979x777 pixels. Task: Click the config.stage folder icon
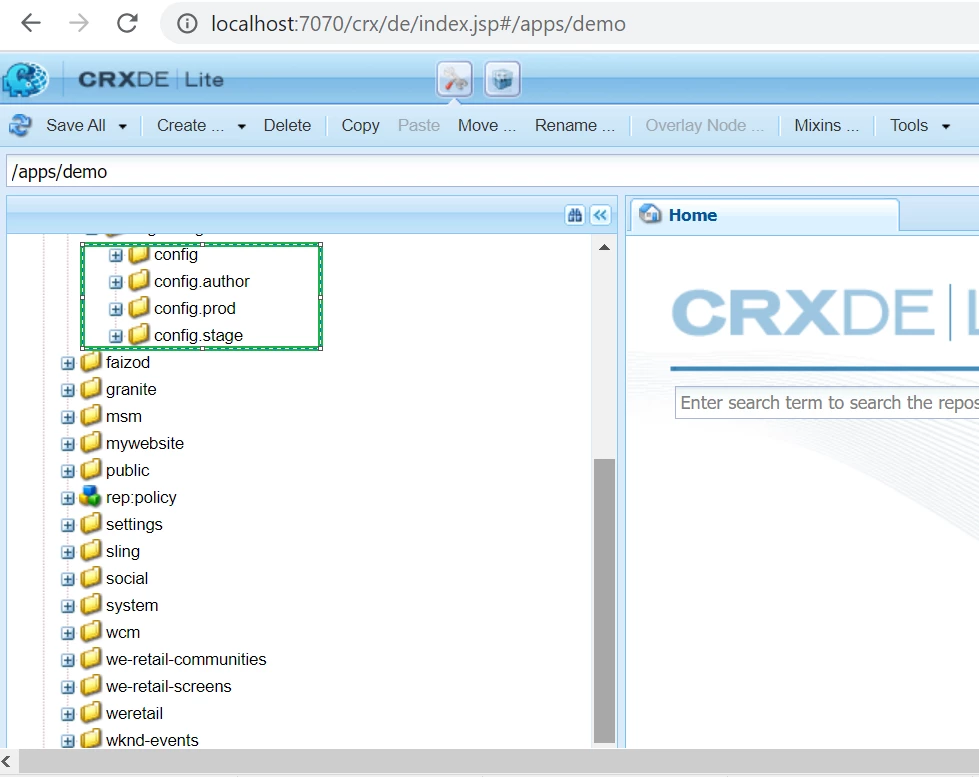pos(139,334)
